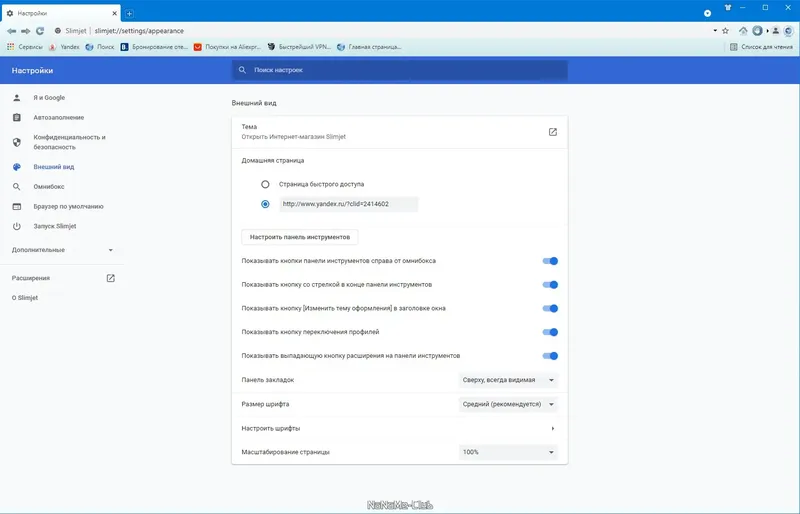Open Масштабирование страницы 100% dropdown
800x514 pixels.
(508, 452)
